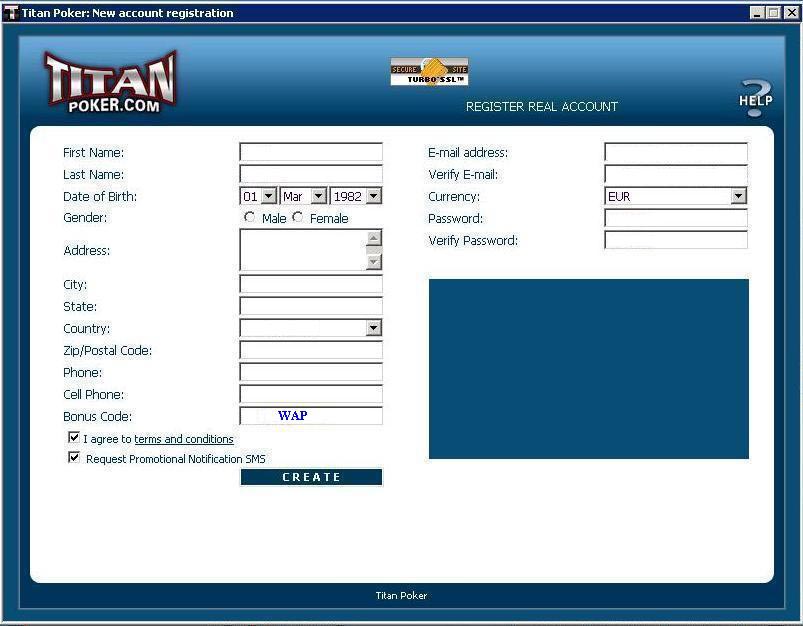Click inside the Address text area
The image size is (803, 626).
tap(303, 250)
